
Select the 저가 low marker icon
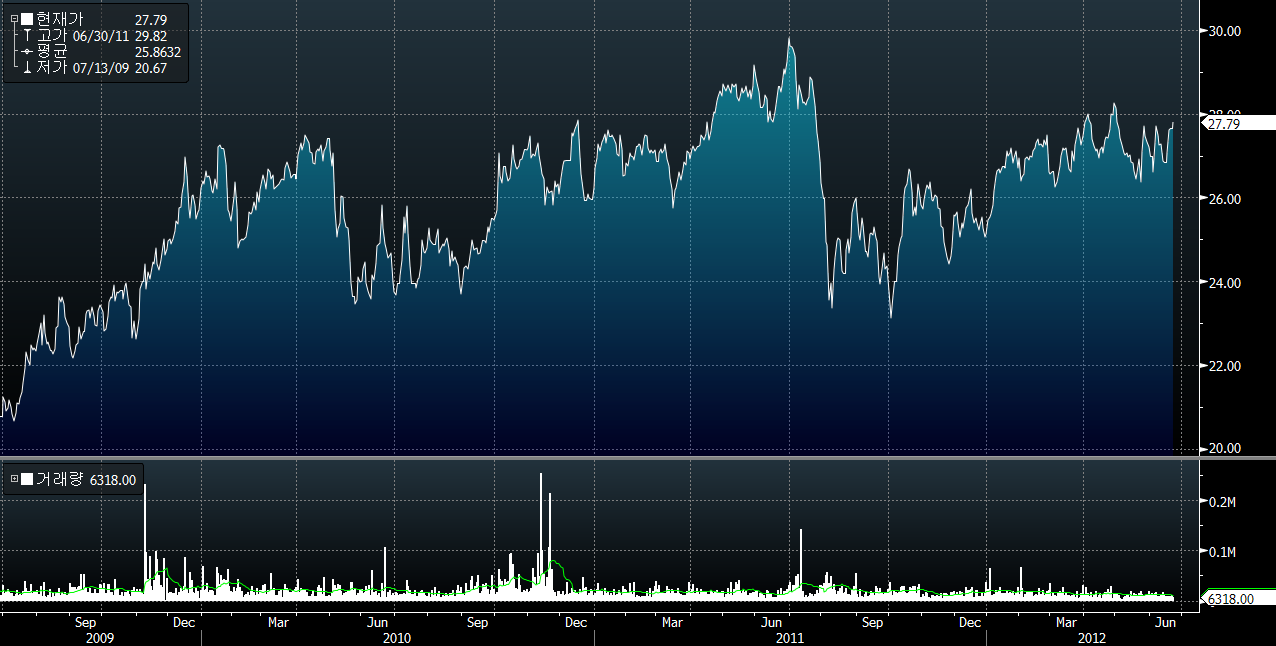[27, 67]
